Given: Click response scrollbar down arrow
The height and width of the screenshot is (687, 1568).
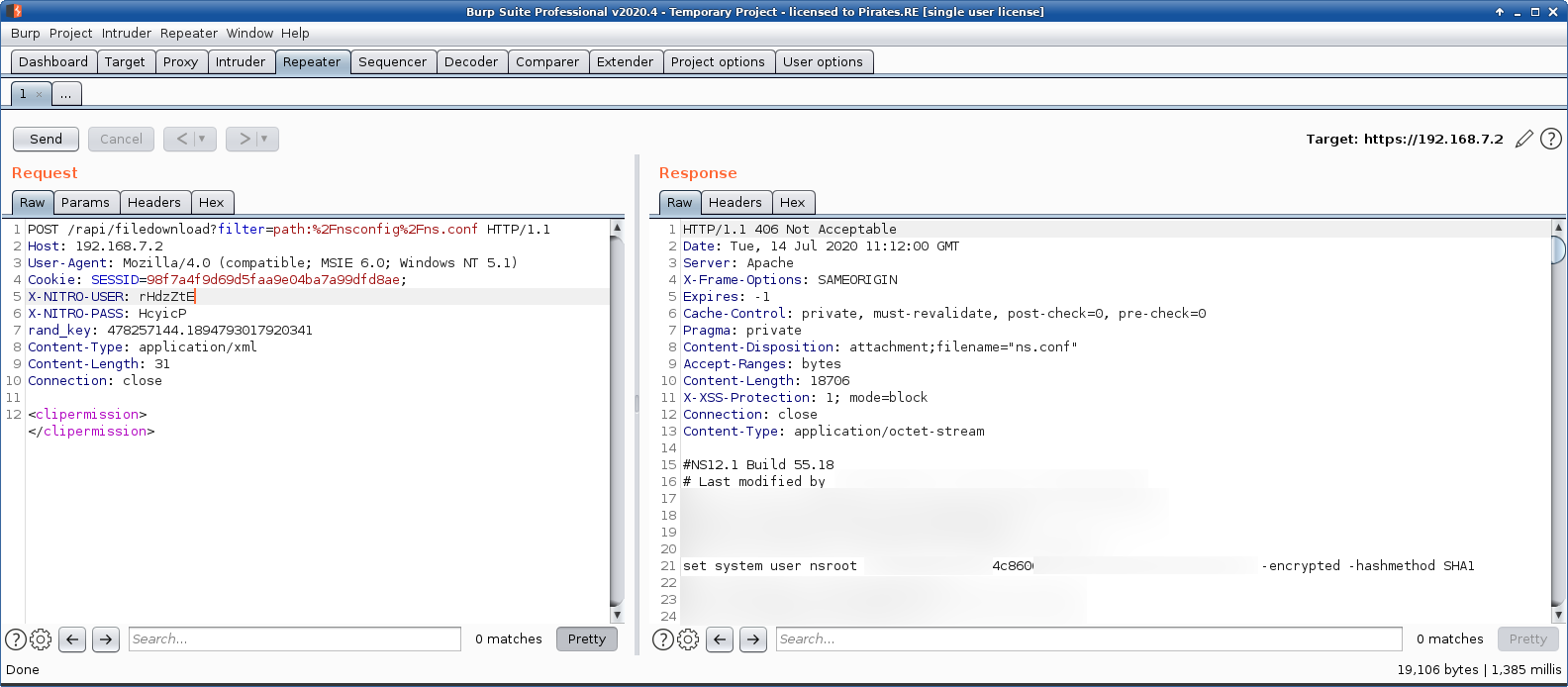Looking at the screenshot, I should (1558, 615).
